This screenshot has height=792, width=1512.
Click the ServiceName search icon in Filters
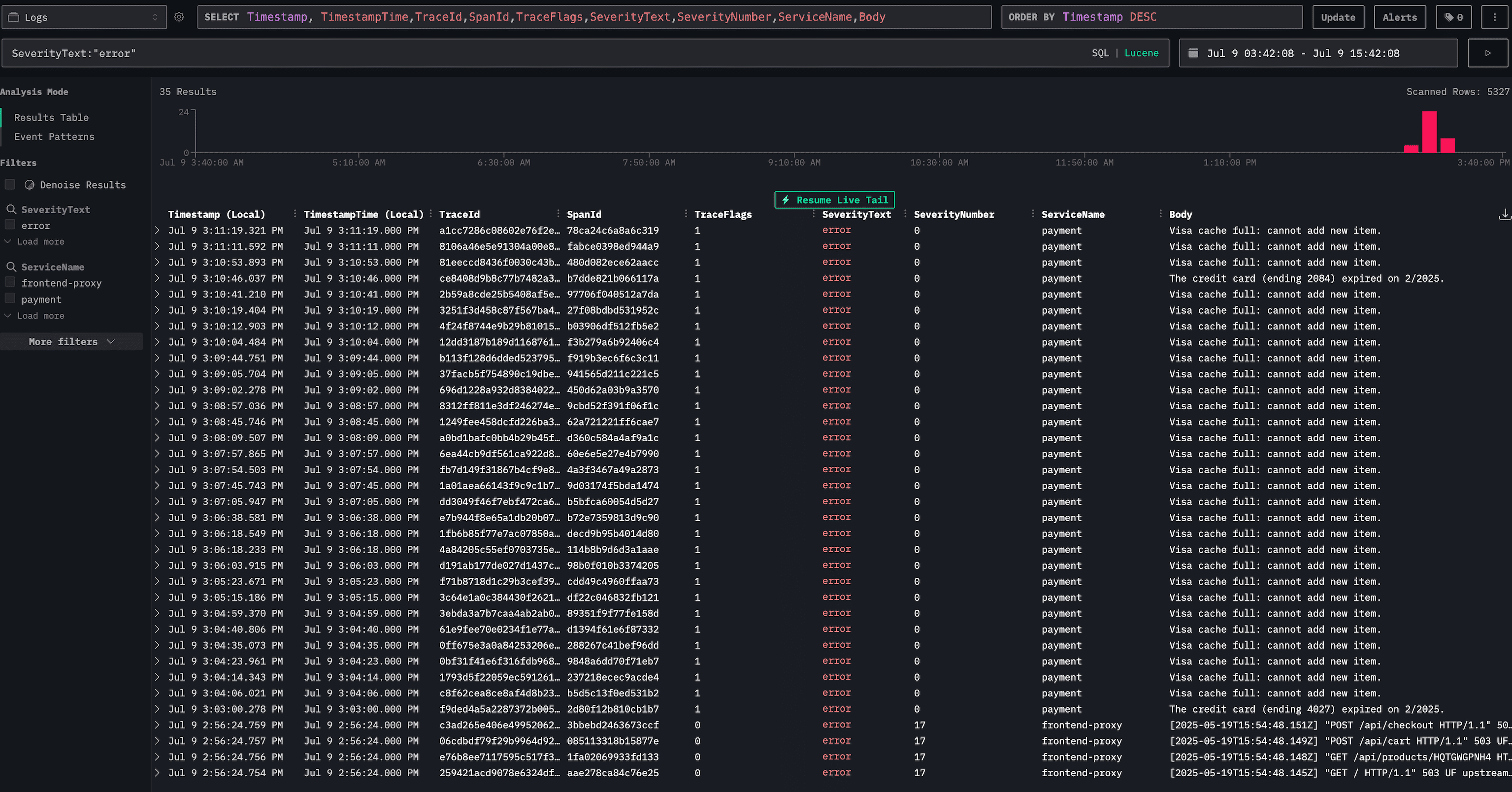[12, 266]
